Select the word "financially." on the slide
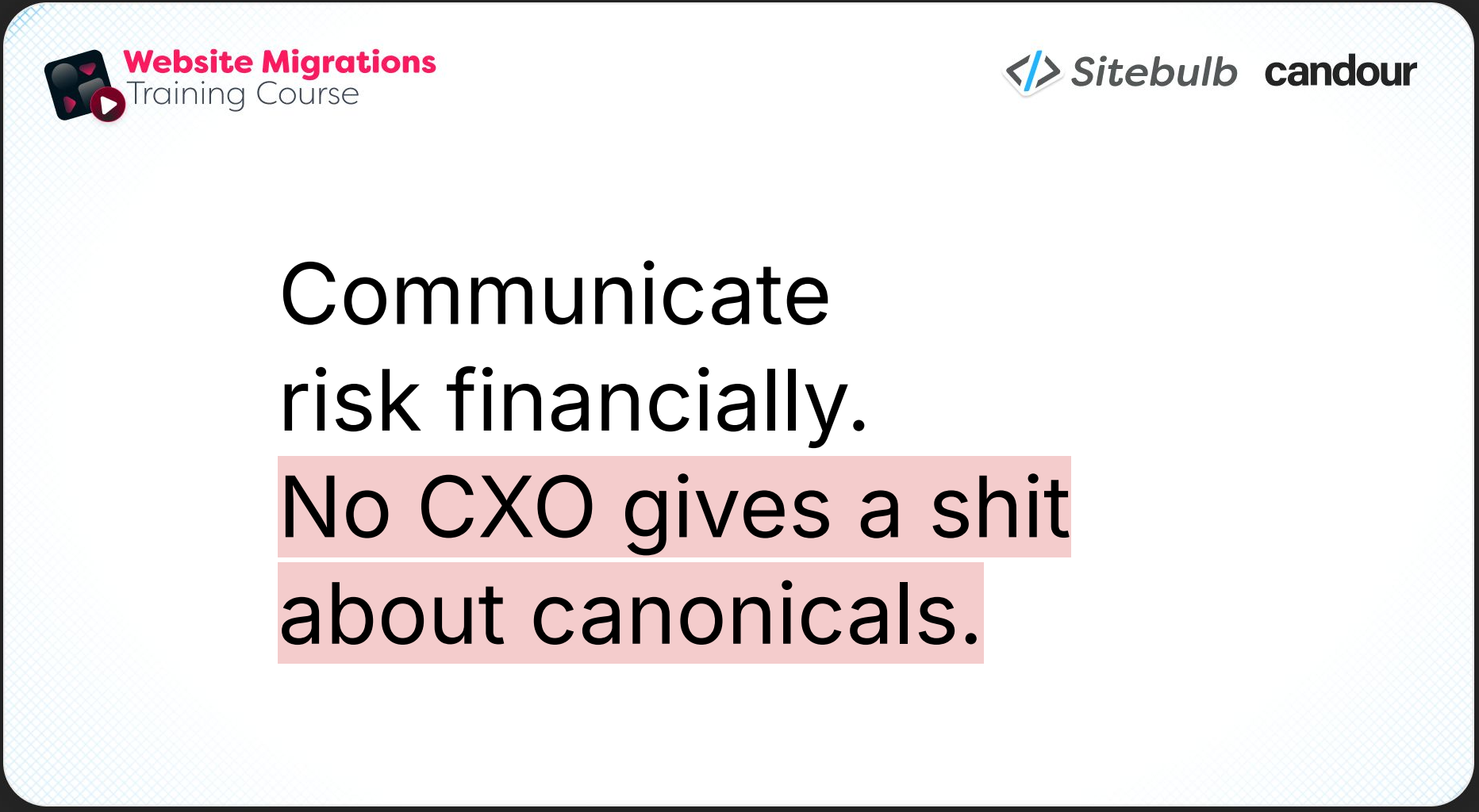1479x812 pixels. [x=657, y=401]
